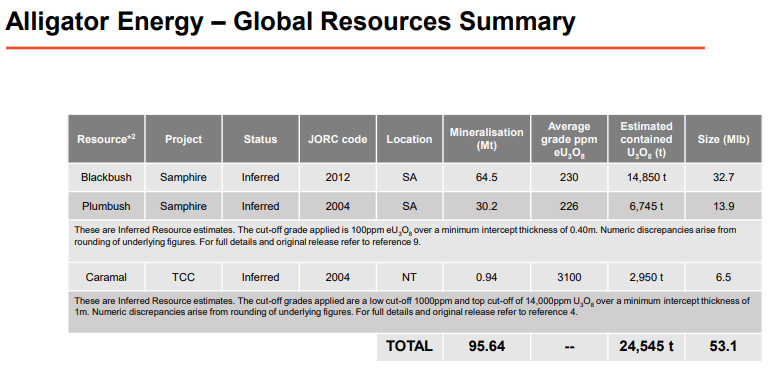This screenshot has width=768, height=370.
Task: Select the TOTAL label cell
Action: (x=409, y=347)
